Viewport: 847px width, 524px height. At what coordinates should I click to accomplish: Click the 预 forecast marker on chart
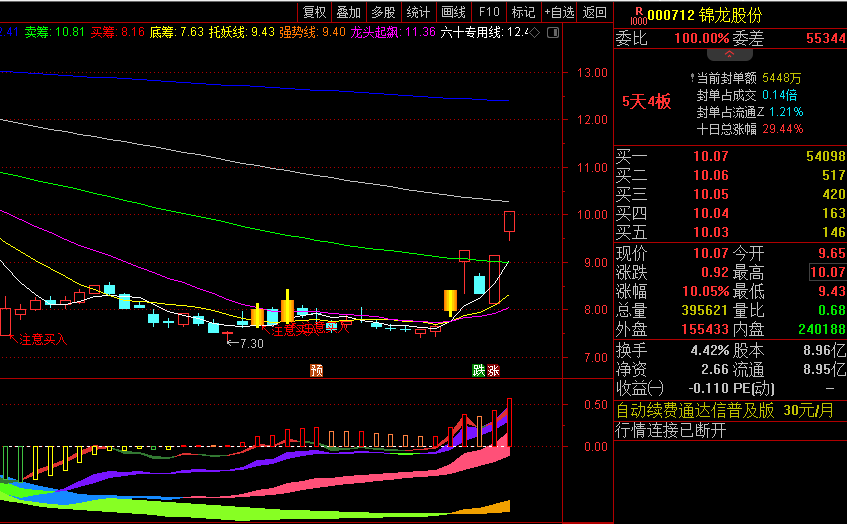tap(317, 370)
